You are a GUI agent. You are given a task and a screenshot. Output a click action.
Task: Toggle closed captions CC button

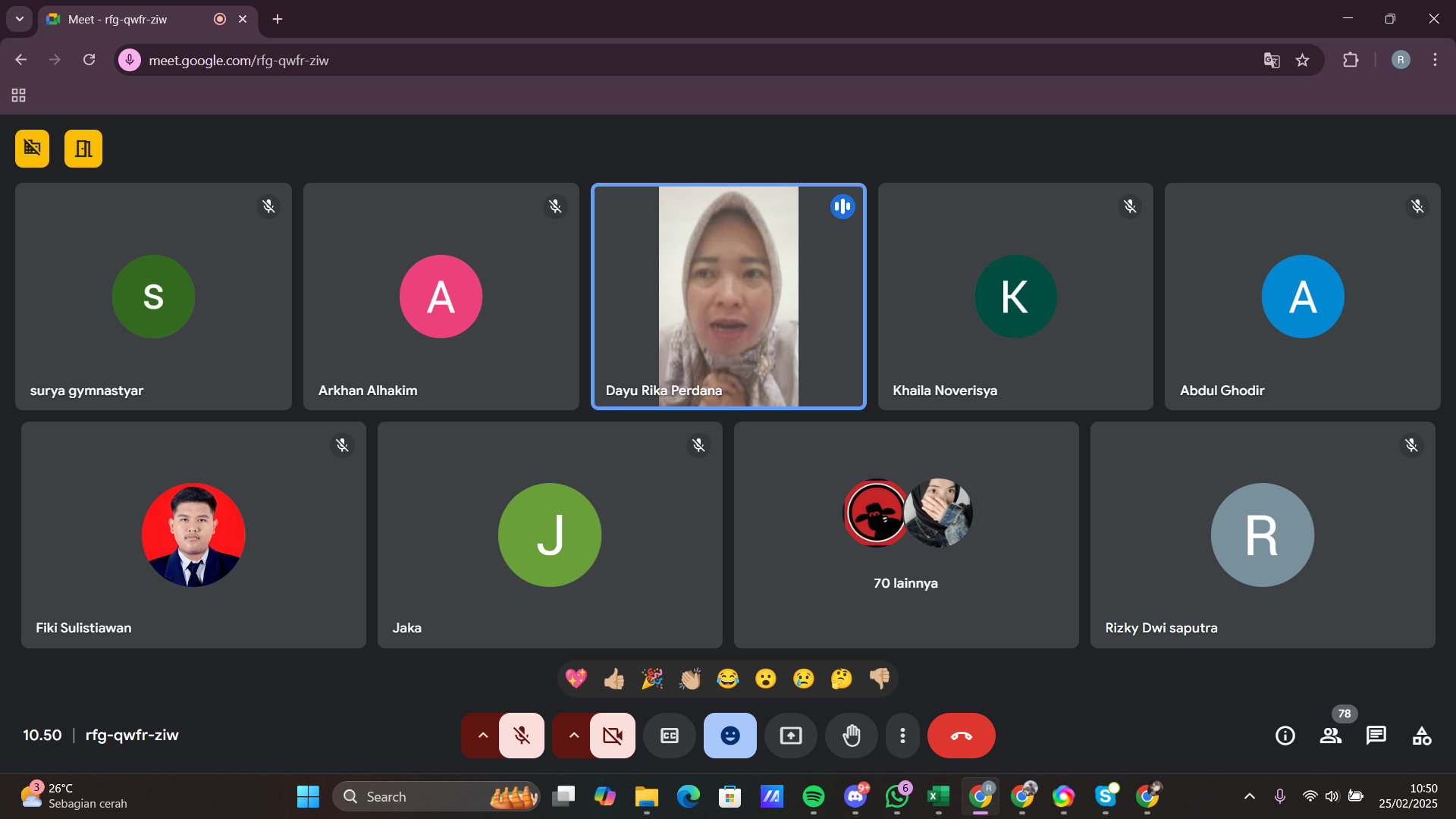670,736
